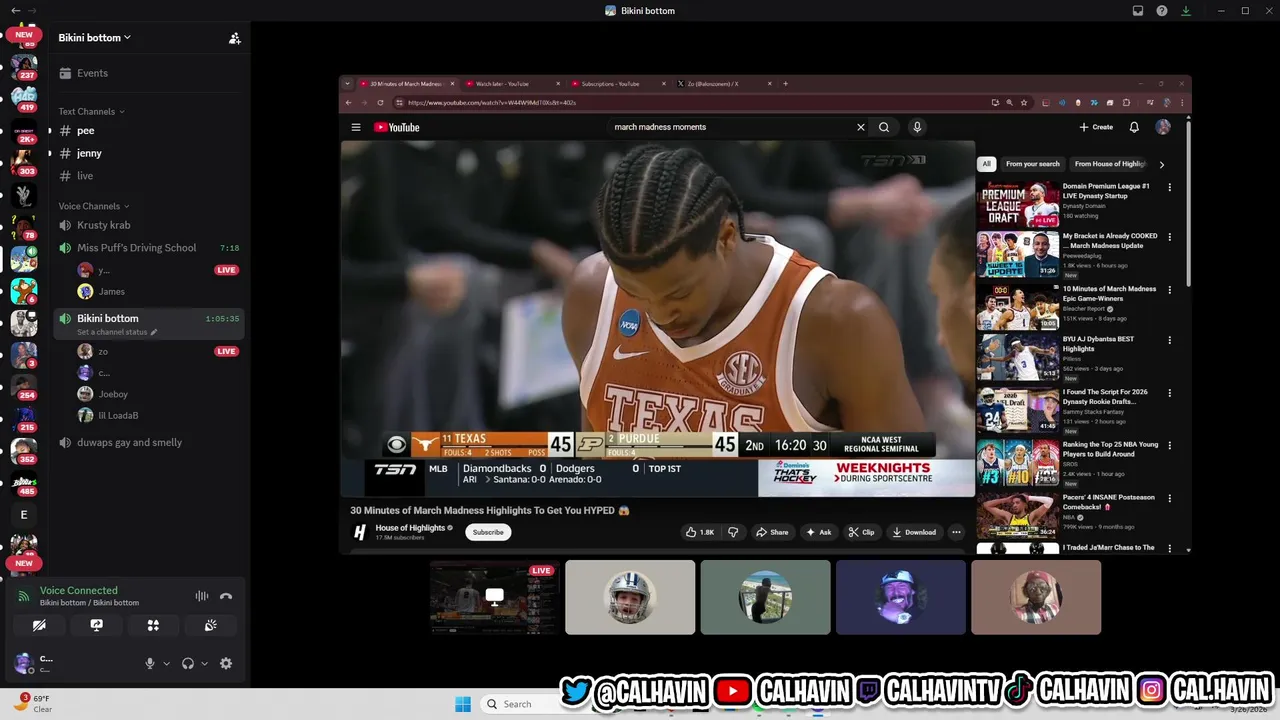The height and width of the screenshot is (720, 1280).
Task: Collapse the Text Channels category
Action: (x=92, y=111)
